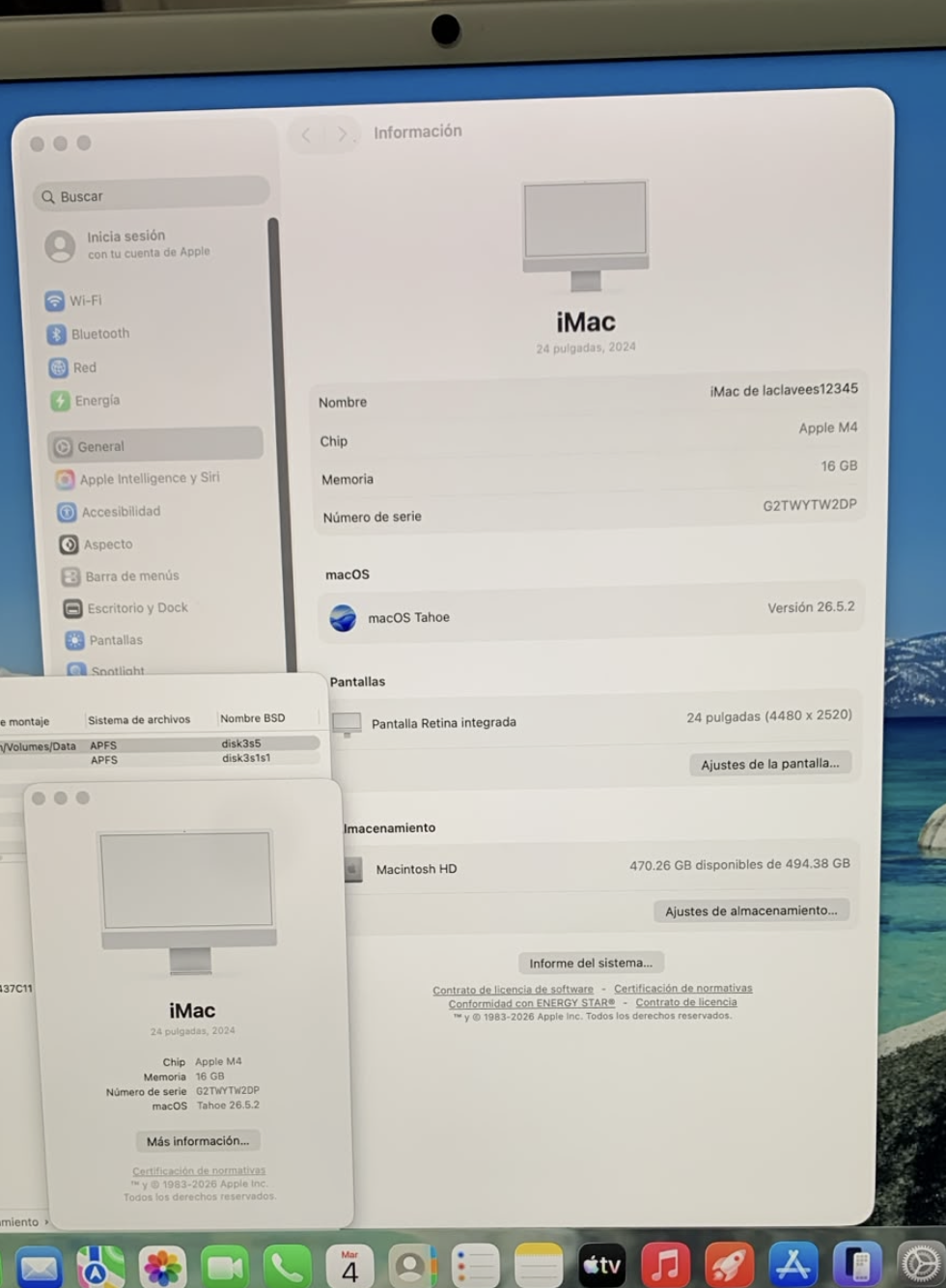
Task: Click Versión 26.5.2 text
Action: pyautogui.click(x=810, y=607)
